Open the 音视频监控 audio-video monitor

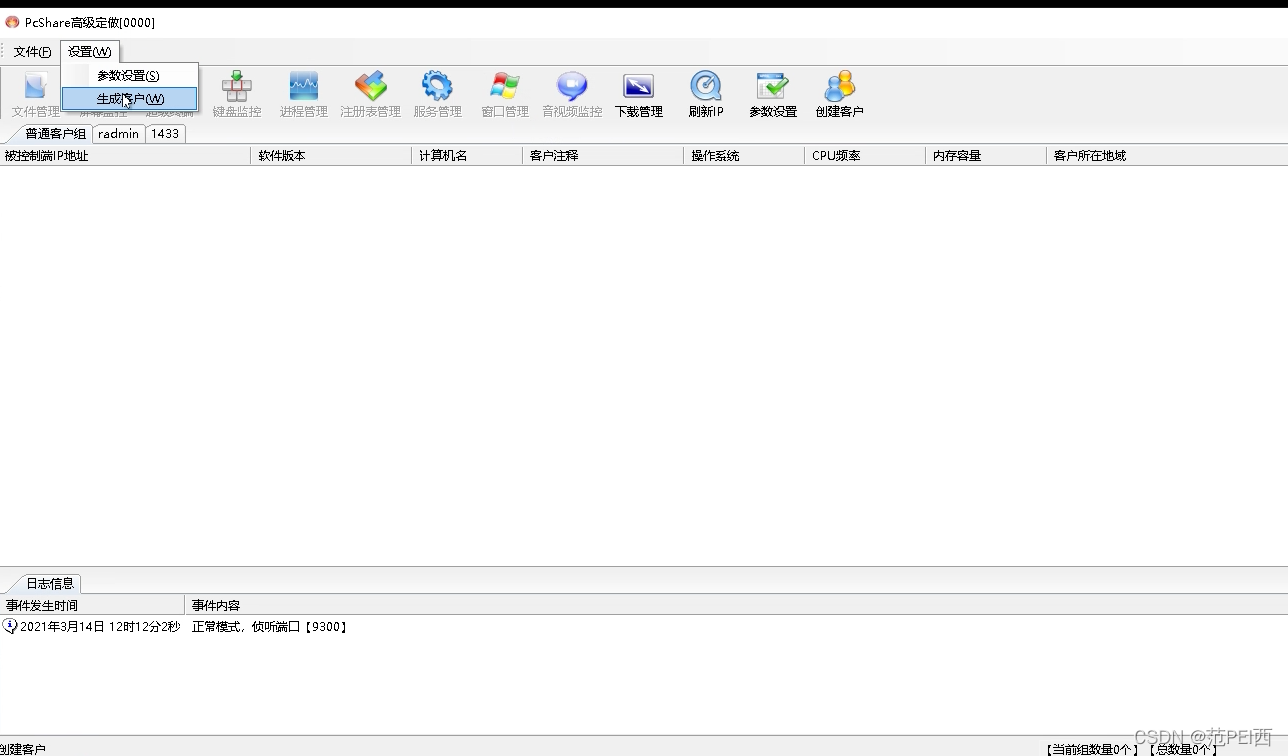pos(572,95)
